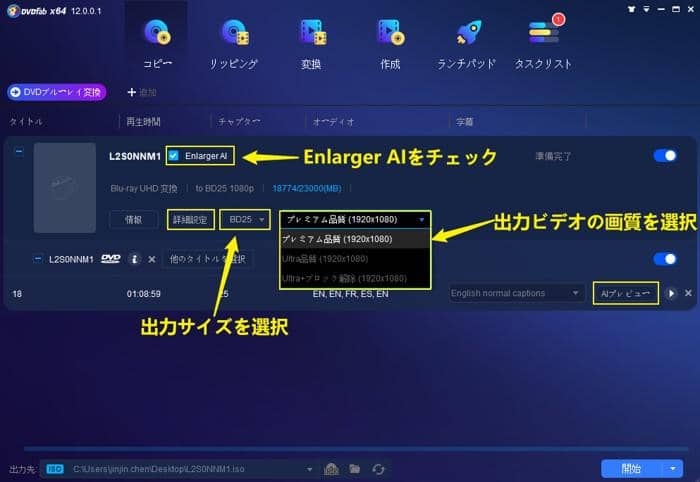Screen dimensions: 700x482
Task: Click the disc image output icon
Action: coord(331,469)
